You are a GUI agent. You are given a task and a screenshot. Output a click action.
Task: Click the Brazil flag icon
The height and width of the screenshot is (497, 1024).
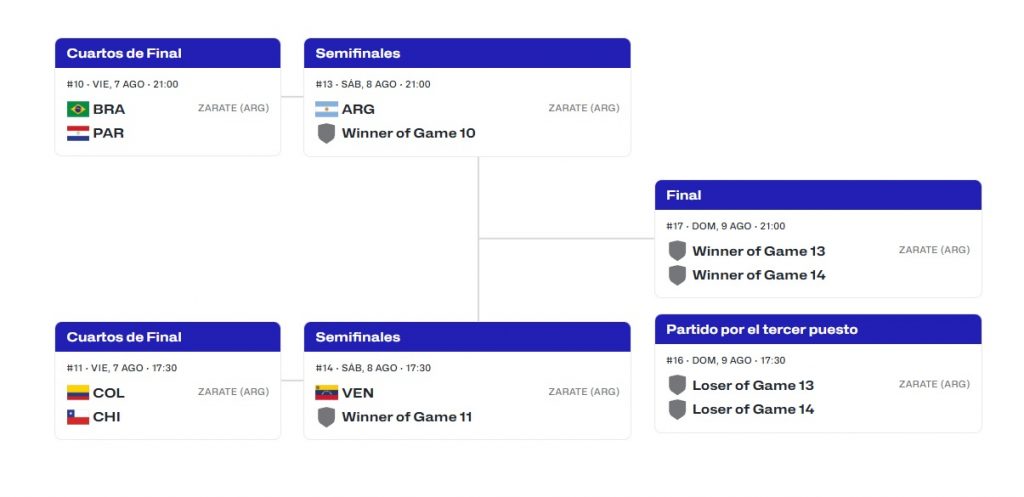coord(78,109)
